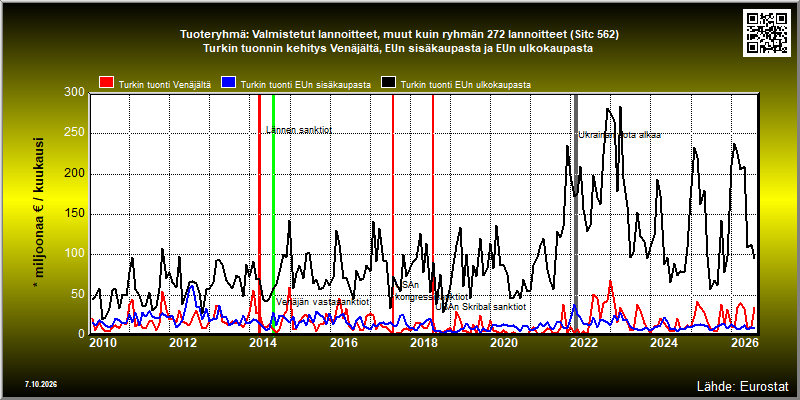Click the 'kongress sanktiot' annotation text
The width and height of the screenshot is (800, 400).
432,296
